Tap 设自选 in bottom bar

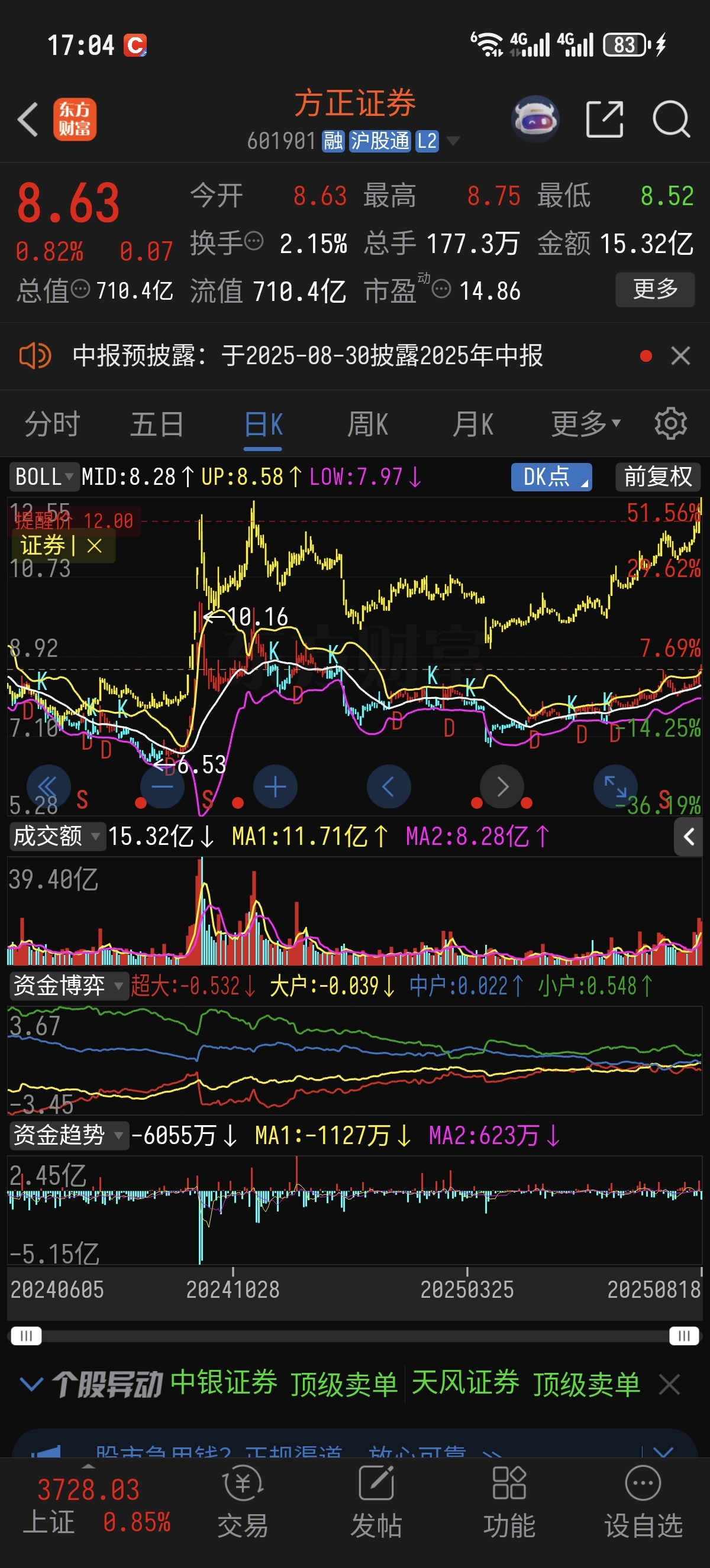click(x=643, y=1502)
